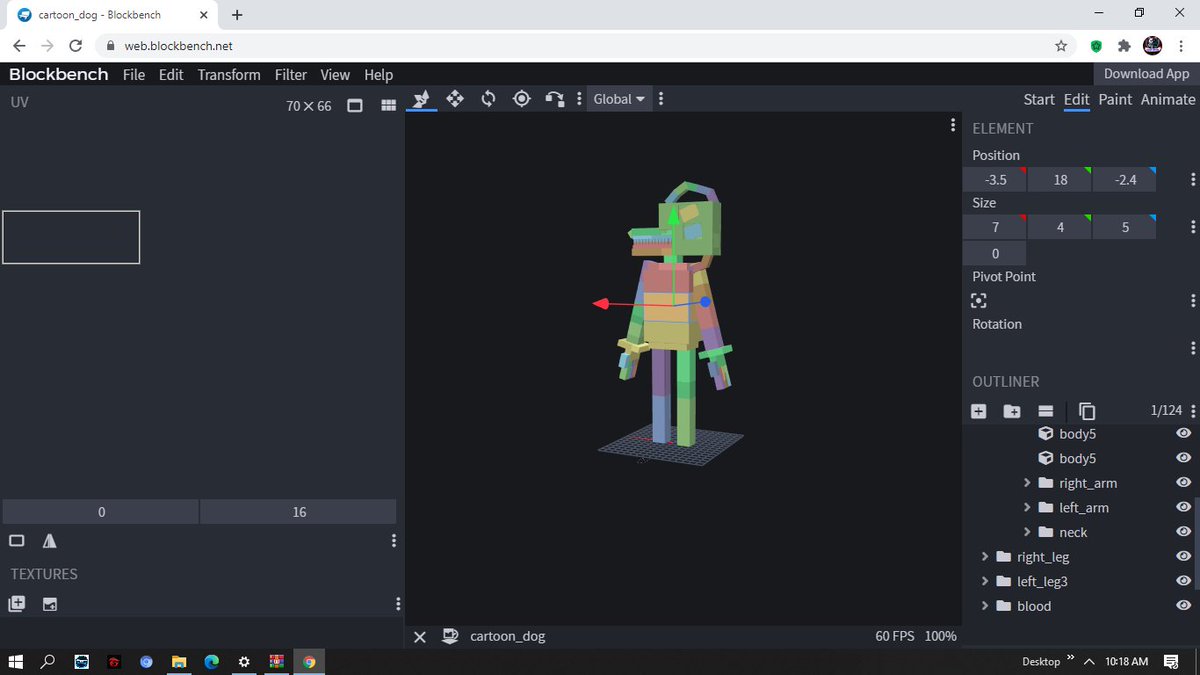Switch to the Paint tab
The image size is (1200, 675).
(x=1115, y=99)
